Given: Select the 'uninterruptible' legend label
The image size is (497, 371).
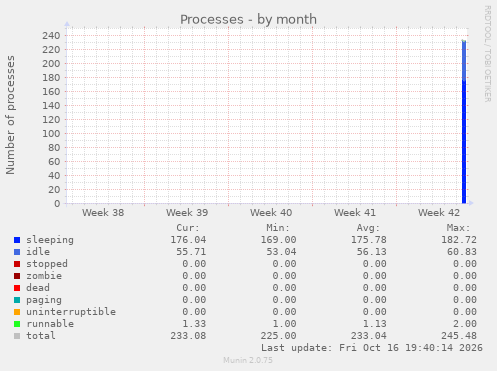Looking at the screenshot, I should pyautogui.click(x=71, y=312).
